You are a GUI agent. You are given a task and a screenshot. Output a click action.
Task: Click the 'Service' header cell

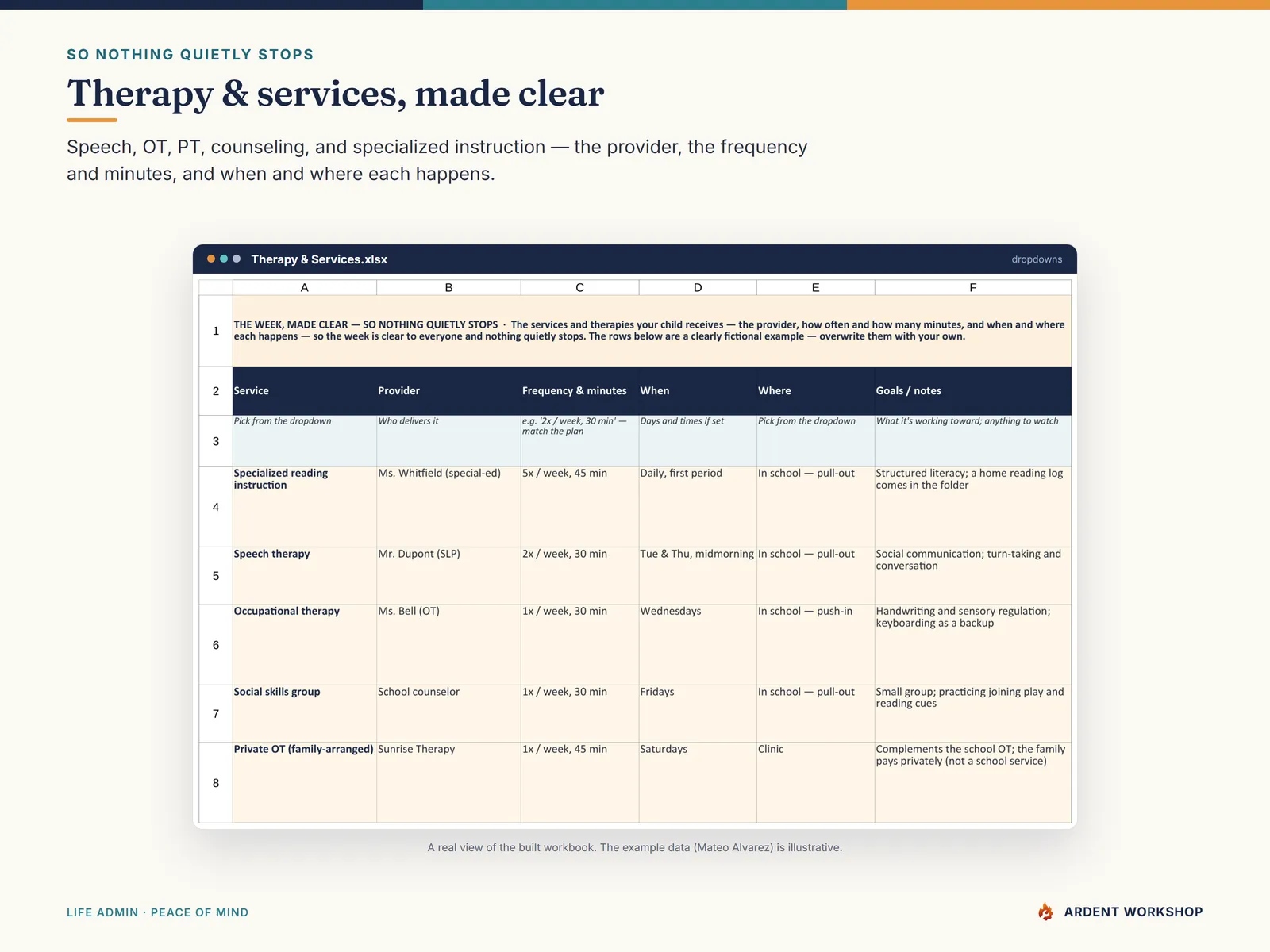tap(304, 391)
